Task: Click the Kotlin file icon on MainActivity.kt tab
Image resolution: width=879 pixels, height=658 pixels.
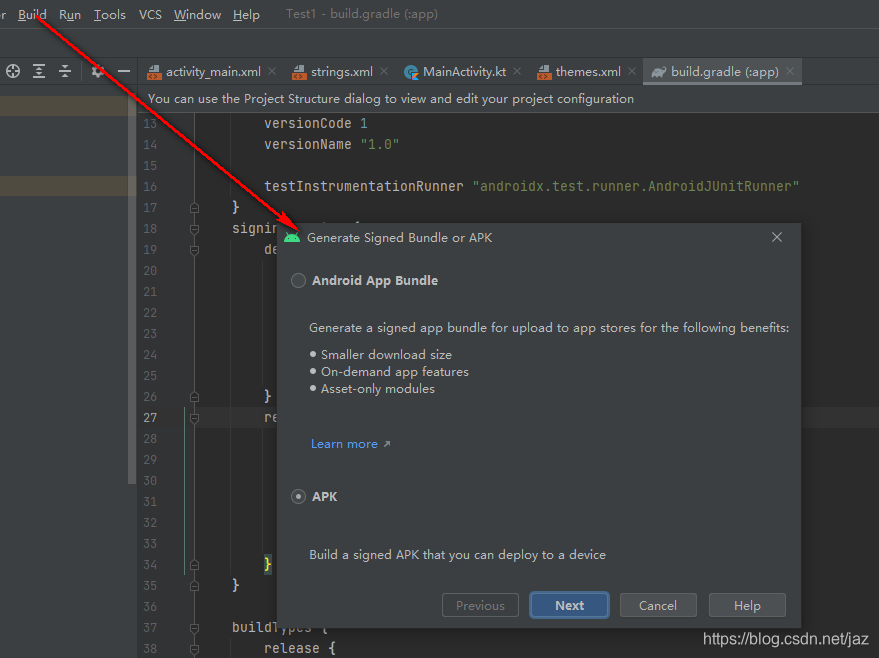Action: click(411, 72)
